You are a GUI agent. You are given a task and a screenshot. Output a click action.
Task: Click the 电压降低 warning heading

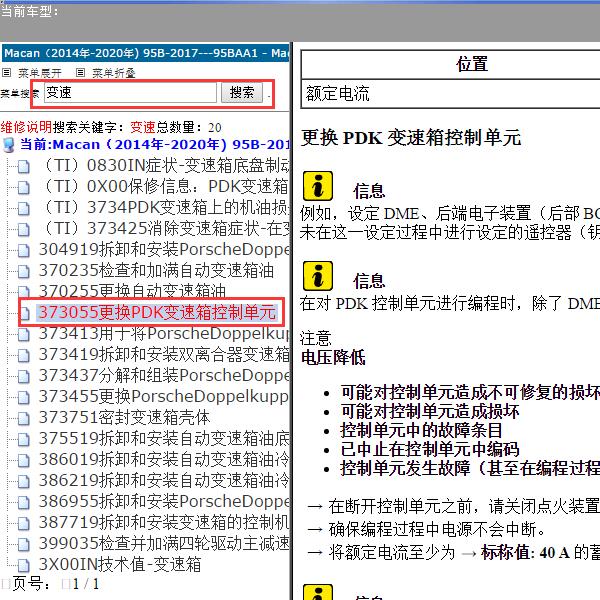(x=333, y=357)
